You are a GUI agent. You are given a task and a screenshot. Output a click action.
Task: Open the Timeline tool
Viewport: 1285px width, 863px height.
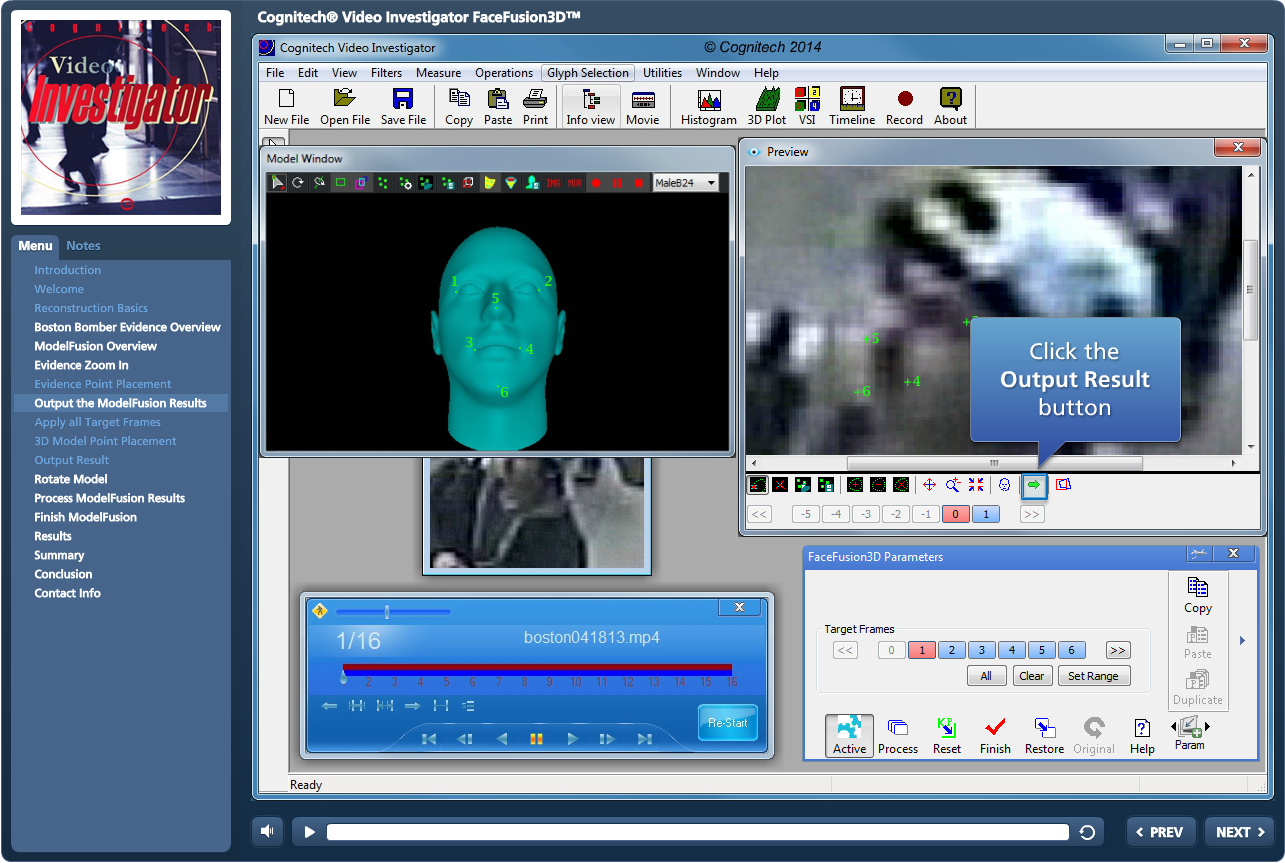(852, 107)
